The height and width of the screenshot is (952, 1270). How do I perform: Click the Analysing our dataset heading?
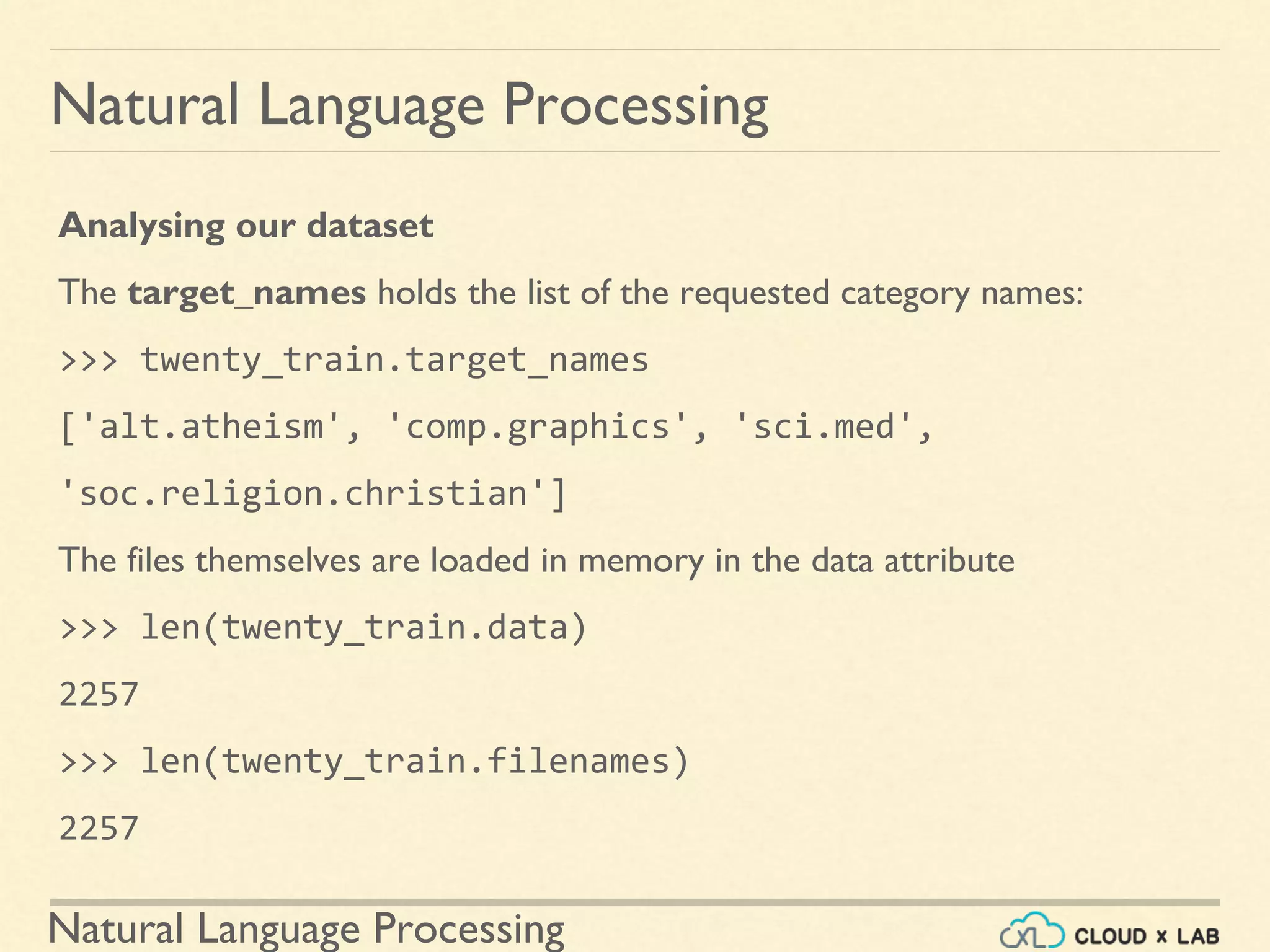(x=246, y=226)
